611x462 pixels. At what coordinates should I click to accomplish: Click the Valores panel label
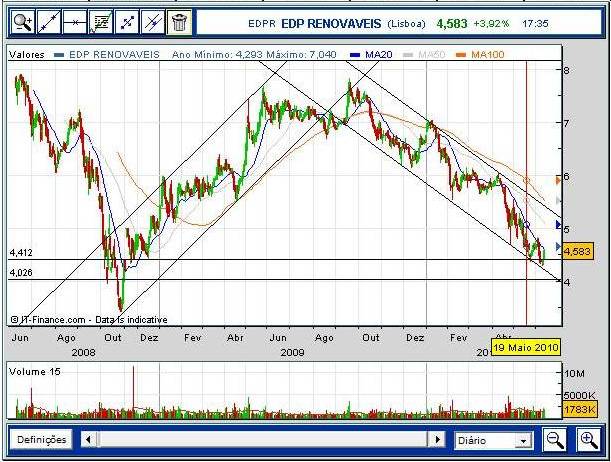point(26,55)
